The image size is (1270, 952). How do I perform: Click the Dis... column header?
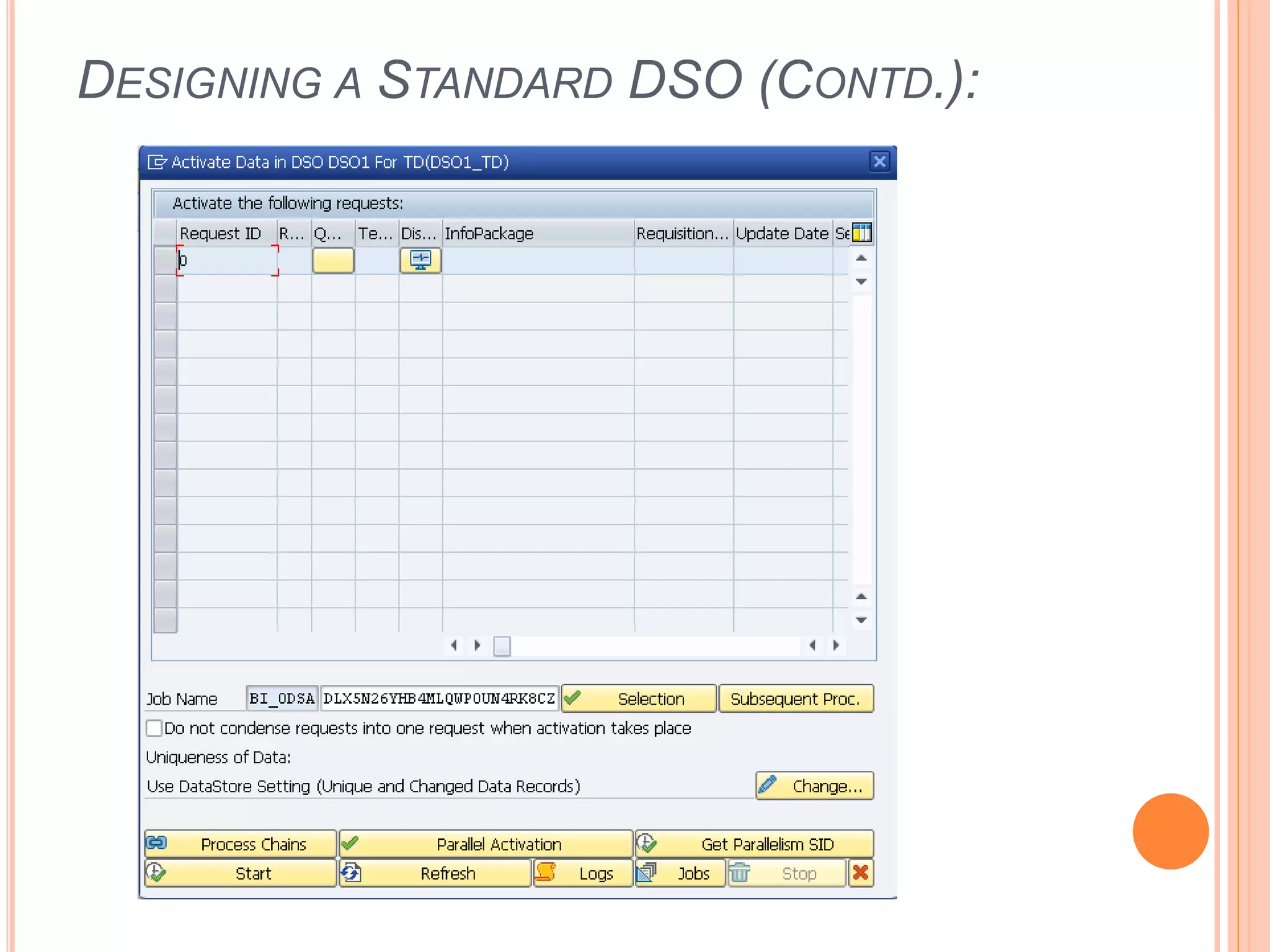coord(420,233)
